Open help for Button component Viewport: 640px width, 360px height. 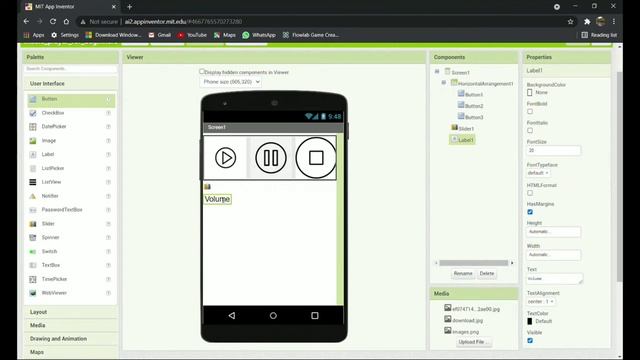pyautogui.click(x=109, y=99)
